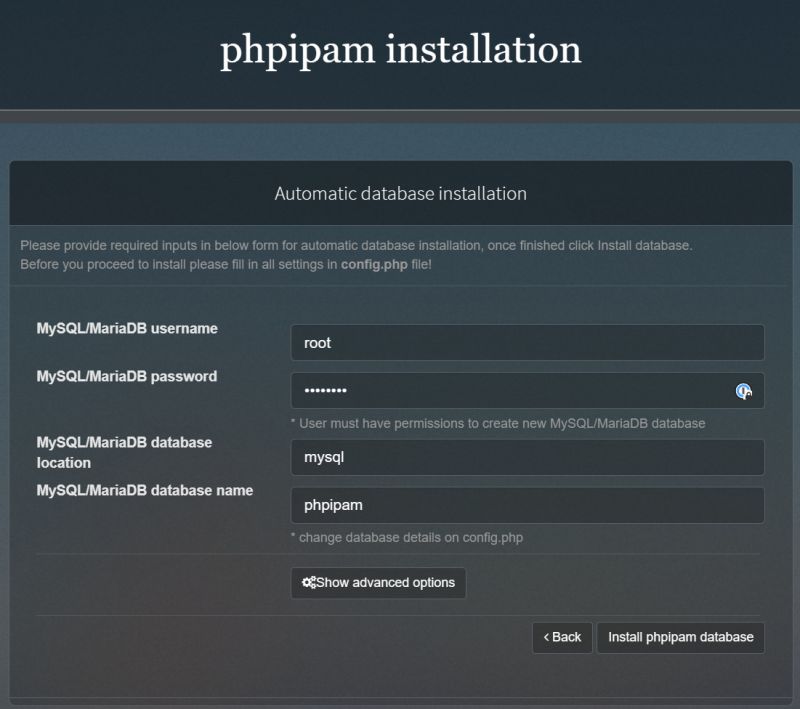Click the user permissions hint below password field

(x=497, y=423)
